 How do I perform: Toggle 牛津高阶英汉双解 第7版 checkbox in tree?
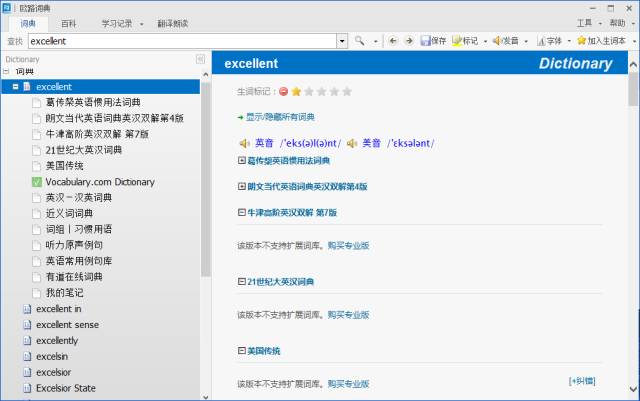pyautogui.click(x=37, y=134)
